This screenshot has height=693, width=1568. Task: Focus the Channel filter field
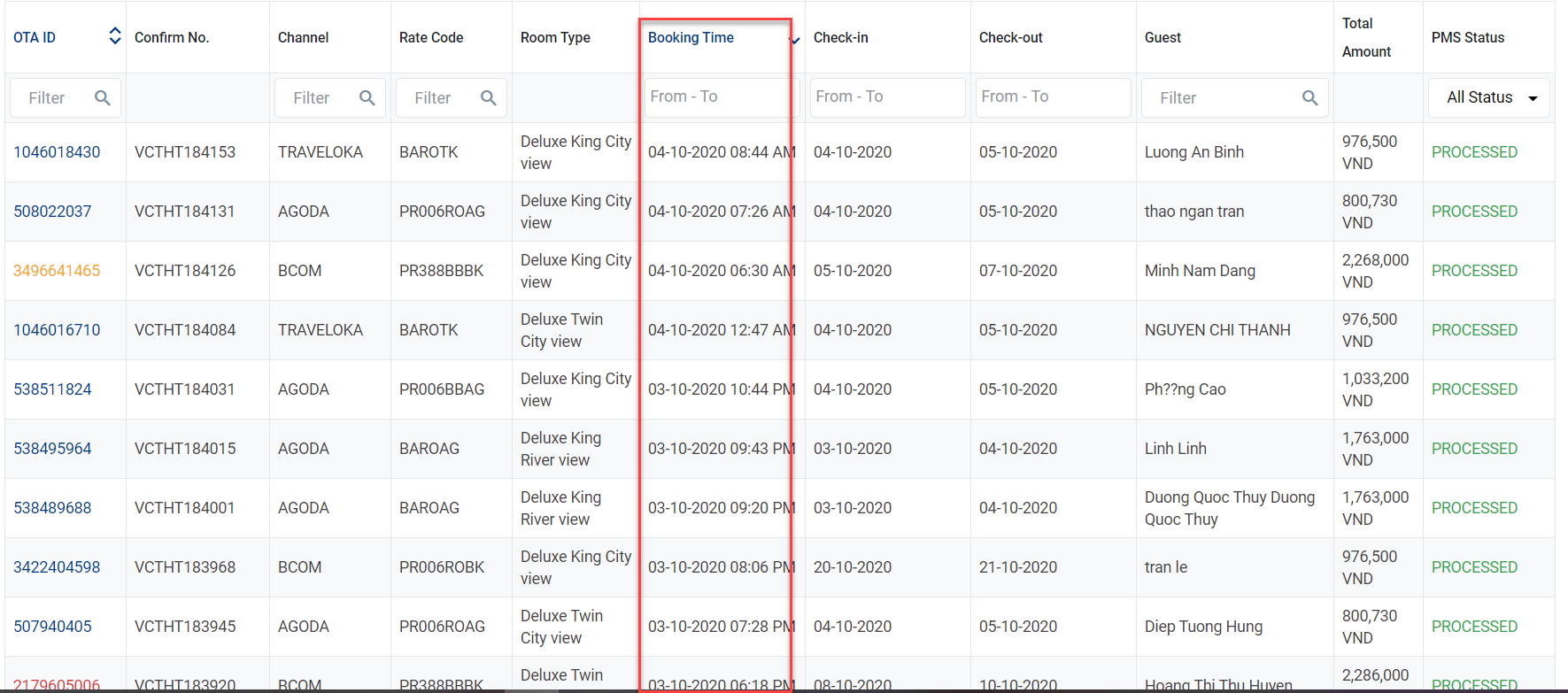click(x=330, y=97)
